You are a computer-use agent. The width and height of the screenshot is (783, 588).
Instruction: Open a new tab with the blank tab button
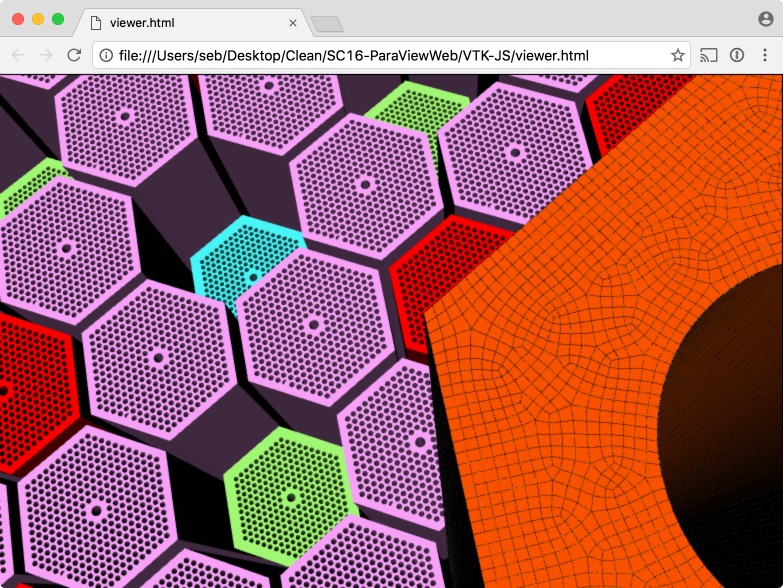(x=327, y=24)
